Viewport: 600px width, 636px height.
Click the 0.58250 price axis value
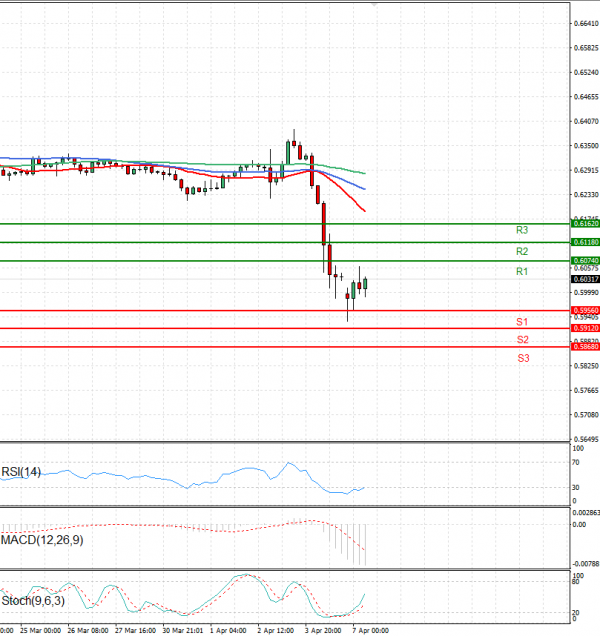tap(586, 366)
